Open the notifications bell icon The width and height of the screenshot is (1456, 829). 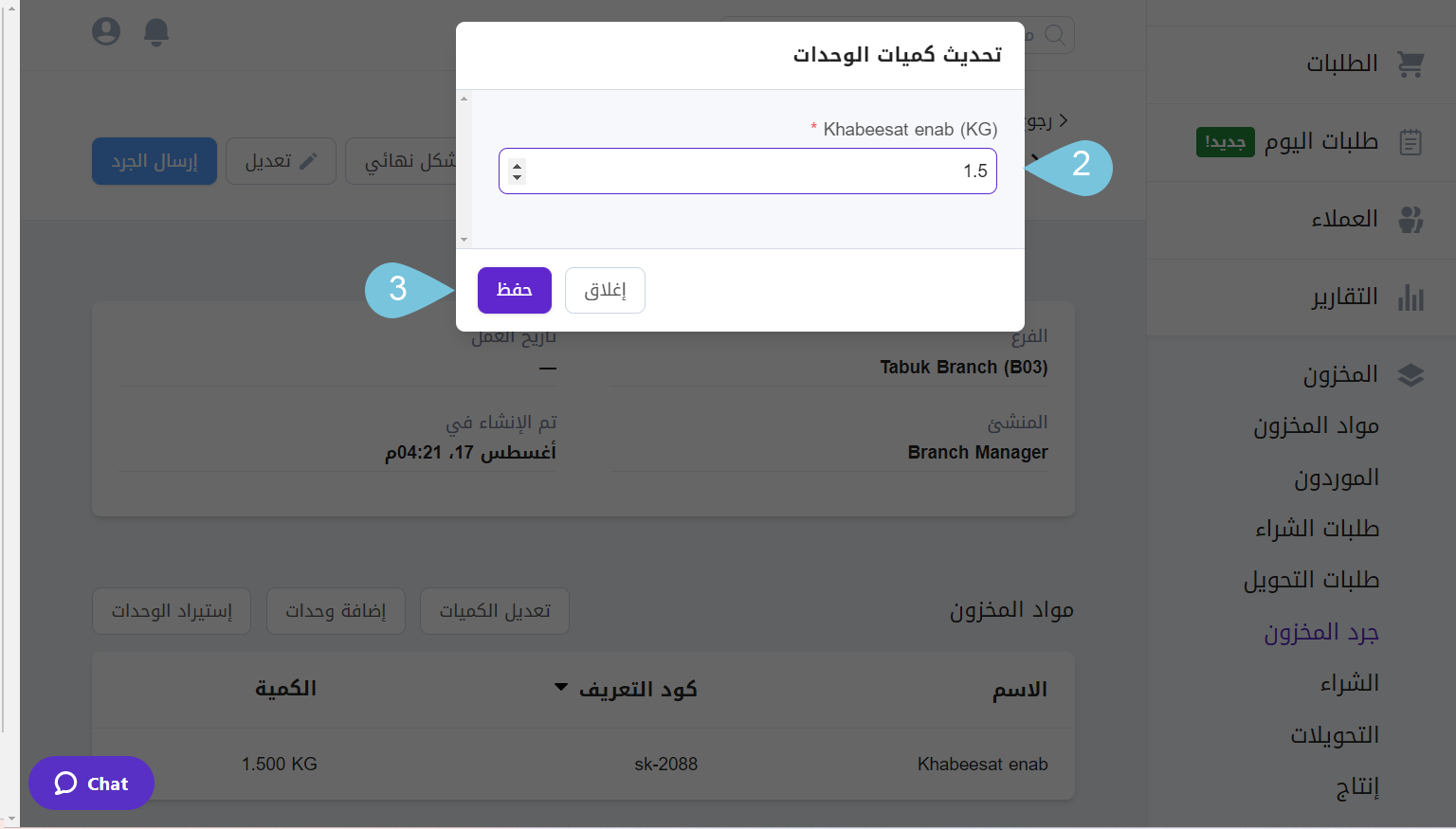coord(156,32)
